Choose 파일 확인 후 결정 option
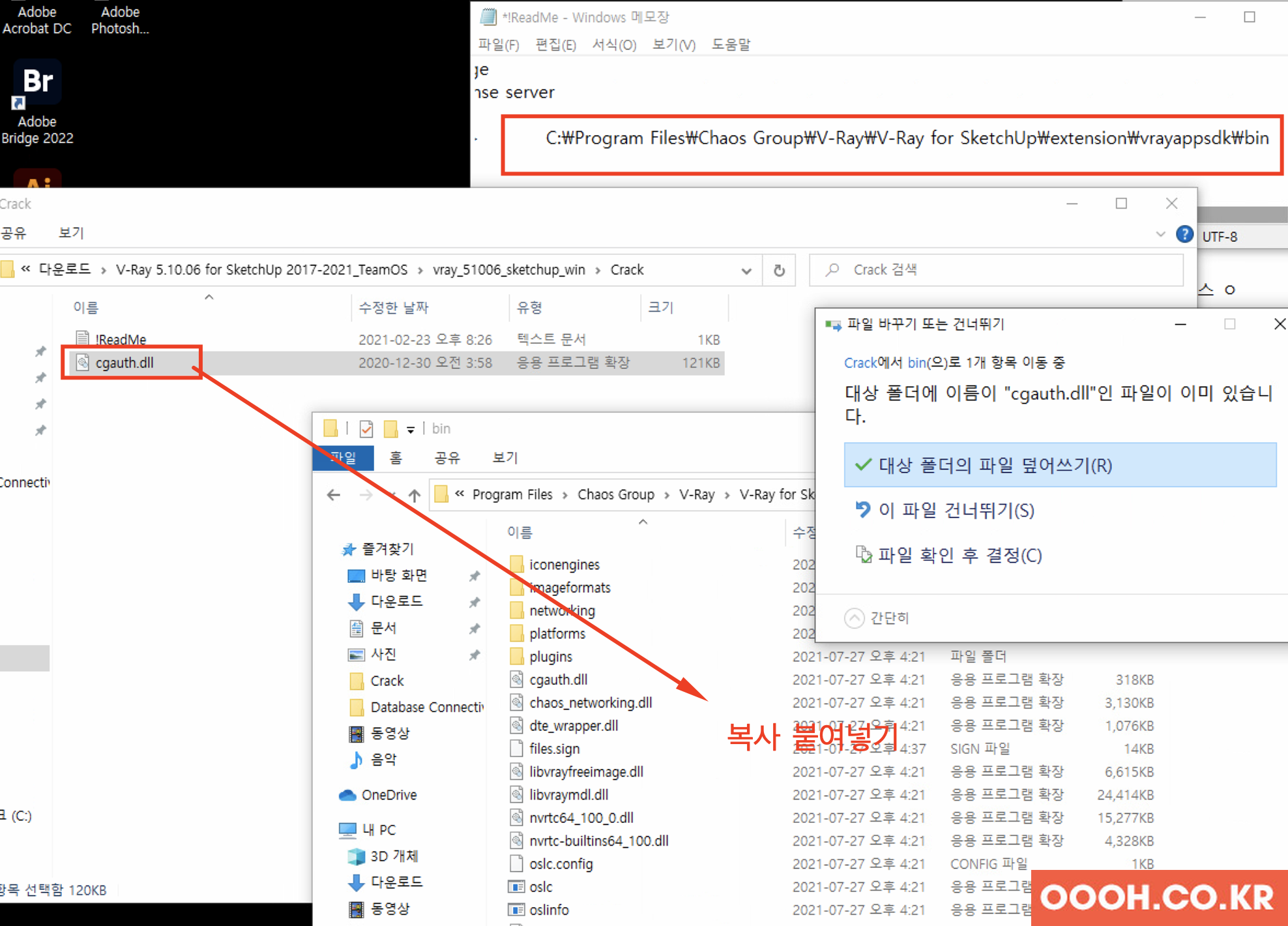Image resolution: width=1288 pixels, height=926 pixels. (959, 555)
